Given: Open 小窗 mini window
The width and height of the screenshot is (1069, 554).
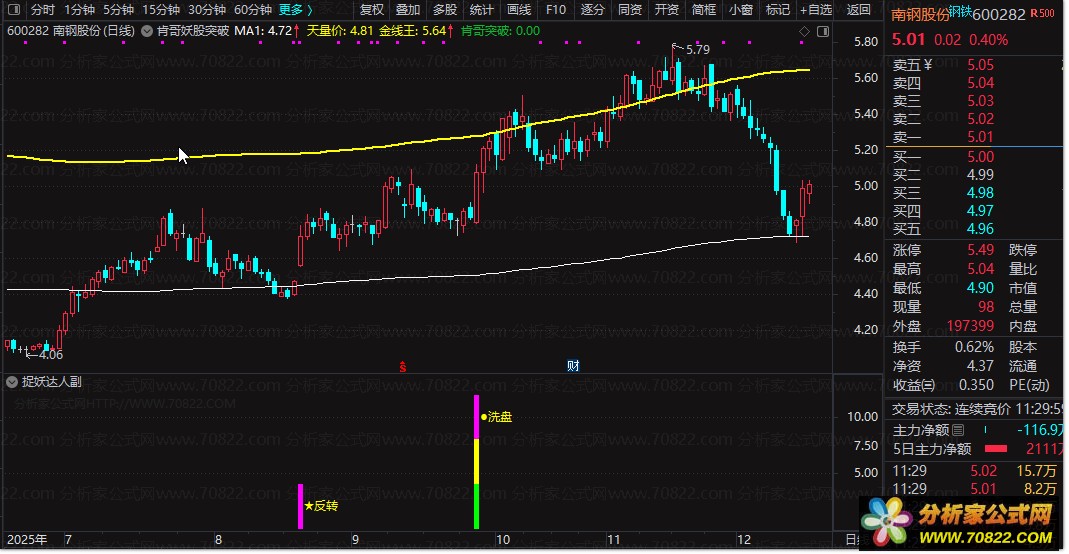Looking at the screenshot, I should (740, 10).
